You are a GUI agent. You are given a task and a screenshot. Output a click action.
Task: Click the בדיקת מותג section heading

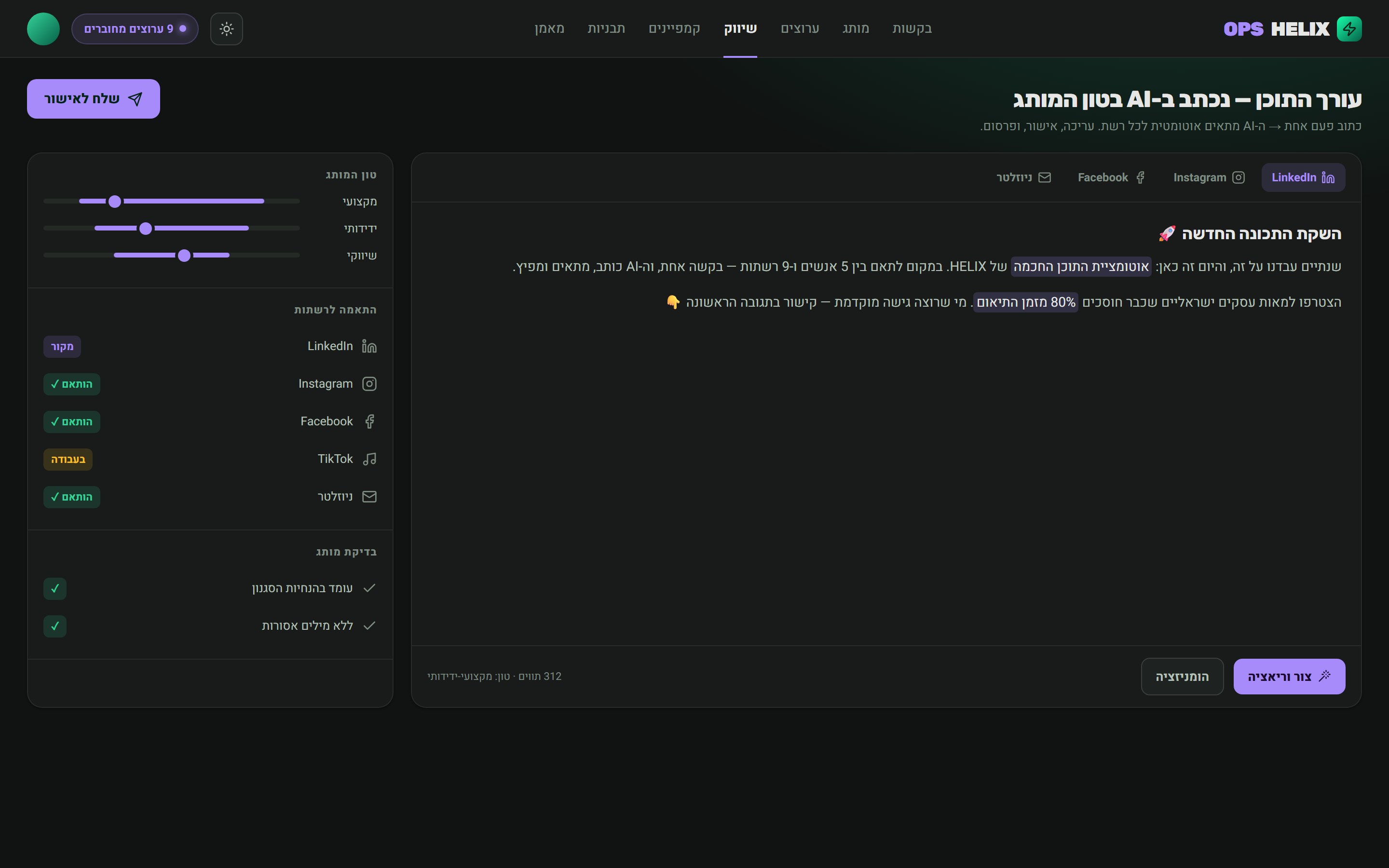346,552
